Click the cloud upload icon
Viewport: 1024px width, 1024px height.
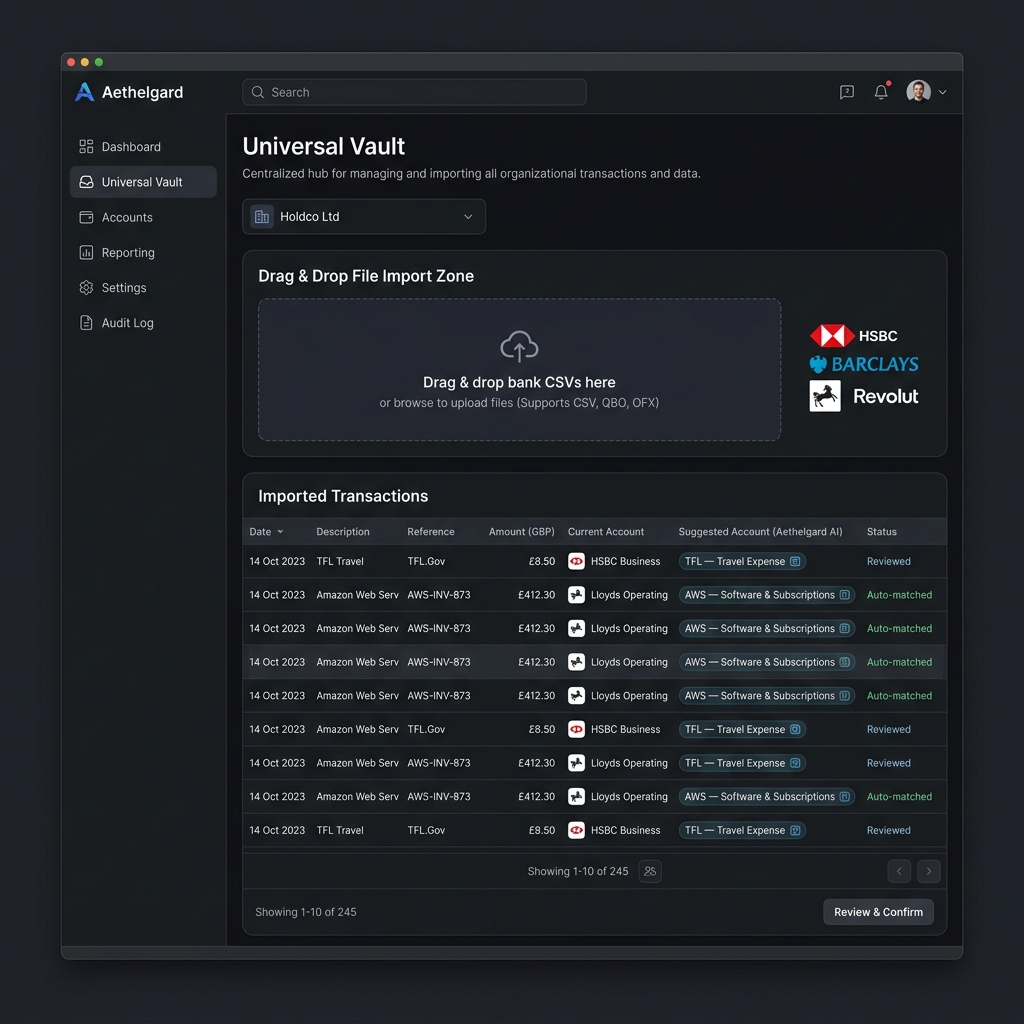(x=519, y=346)
